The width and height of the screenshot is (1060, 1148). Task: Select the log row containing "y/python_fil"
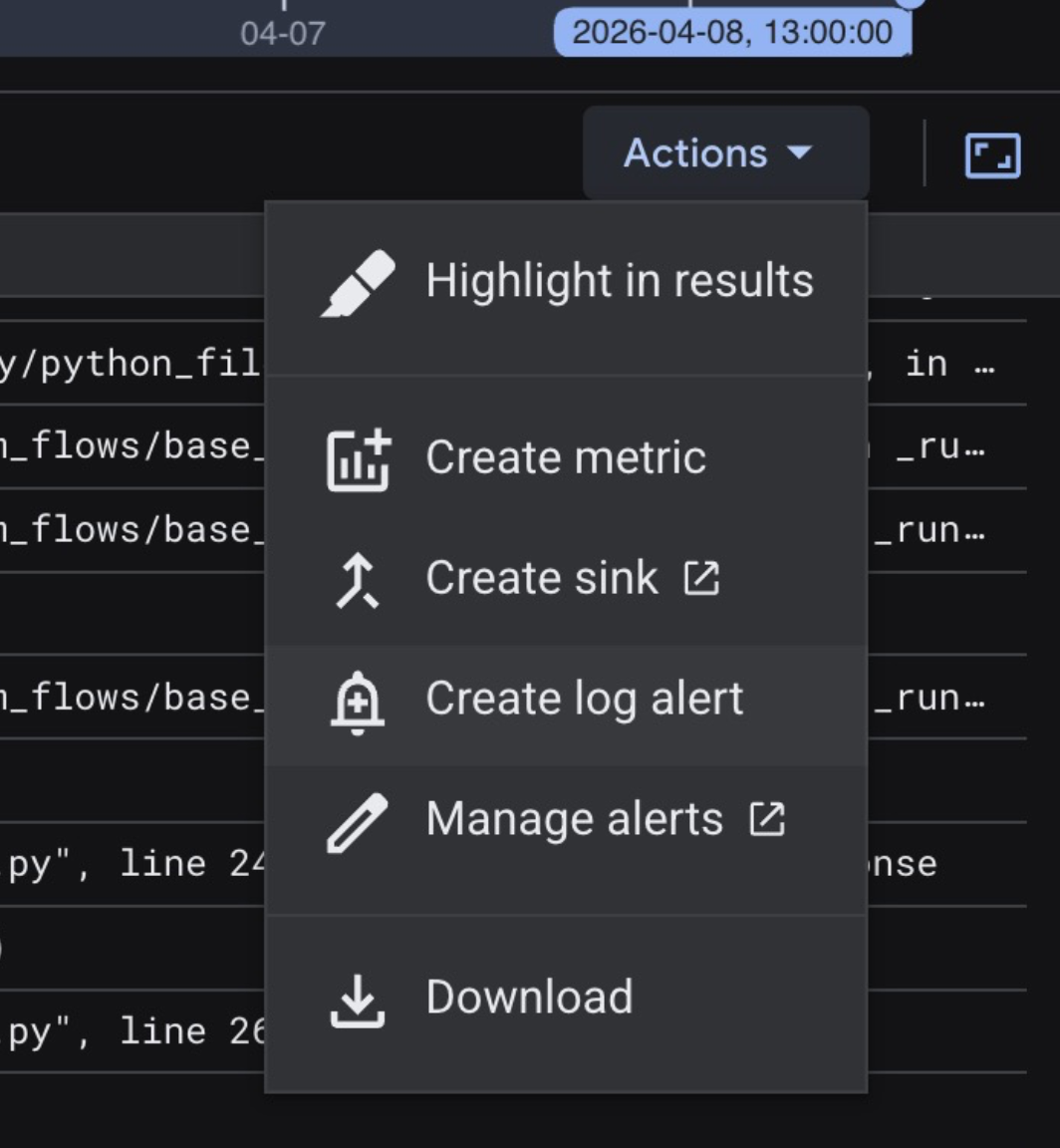tap(130, 364)
